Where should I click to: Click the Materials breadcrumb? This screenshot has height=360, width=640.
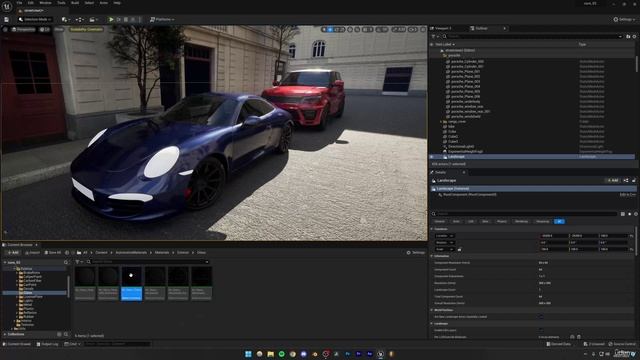tap(162, 253)
